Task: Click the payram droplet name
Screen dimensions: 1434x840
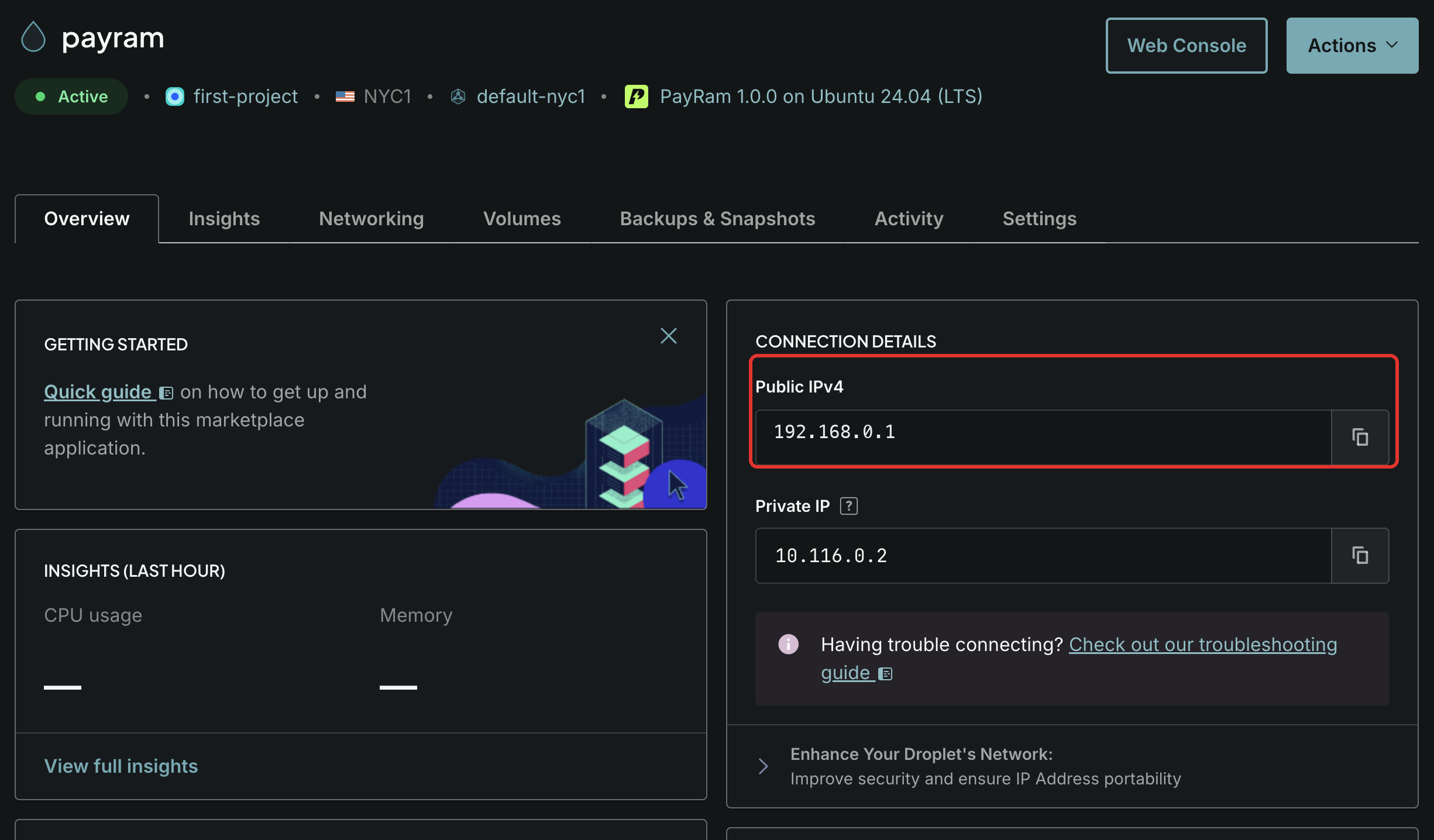Action: [x=113, y=39]
